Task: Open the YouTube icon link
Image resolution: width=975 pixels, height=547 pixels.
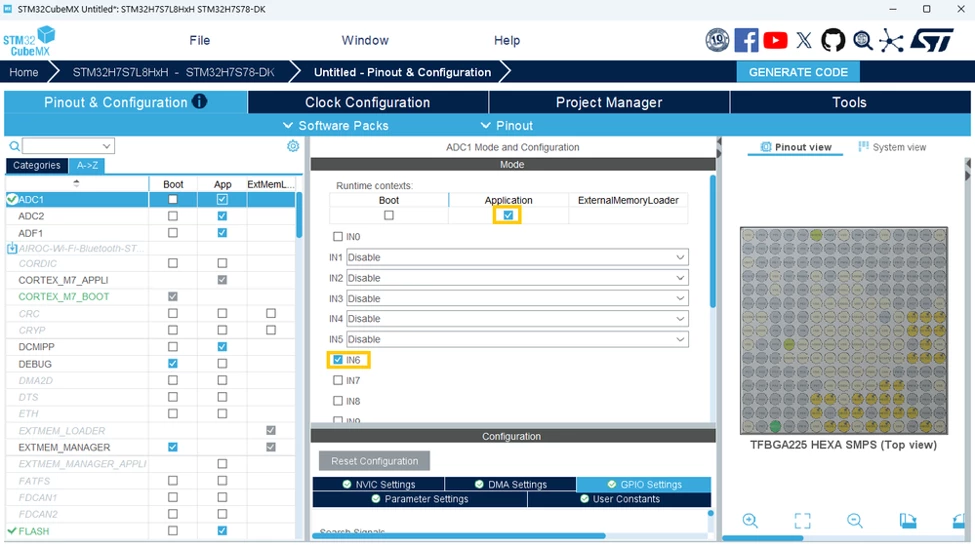Action: click(775, 40)
